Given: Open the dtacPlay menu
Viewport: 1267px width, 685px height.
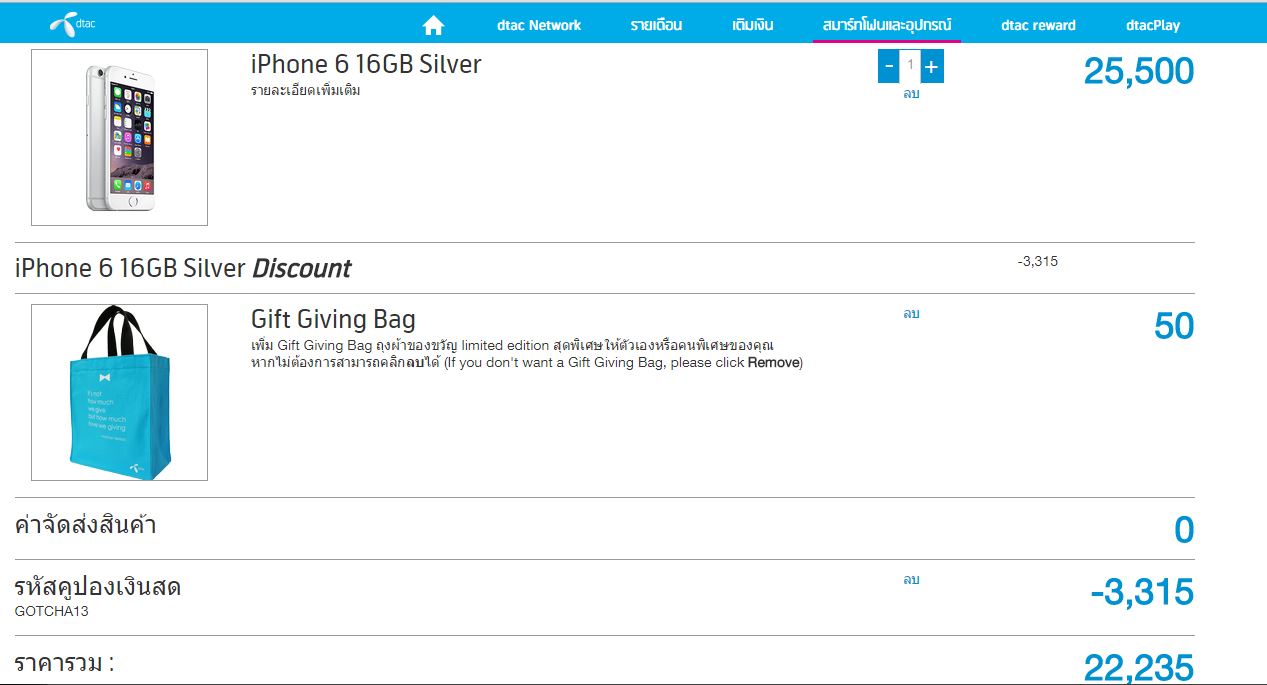Looking at the screenshot, I should click(1153, 25).
